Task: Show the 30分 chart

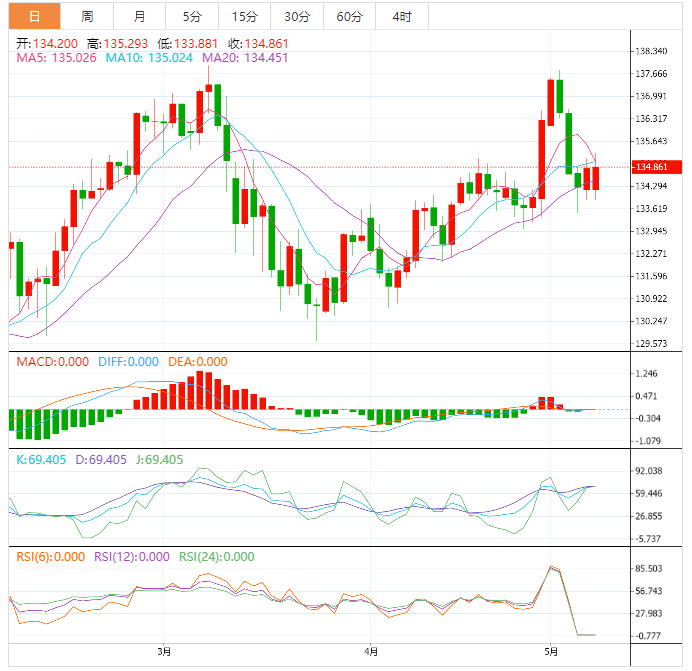Action: tap(296, 17)
